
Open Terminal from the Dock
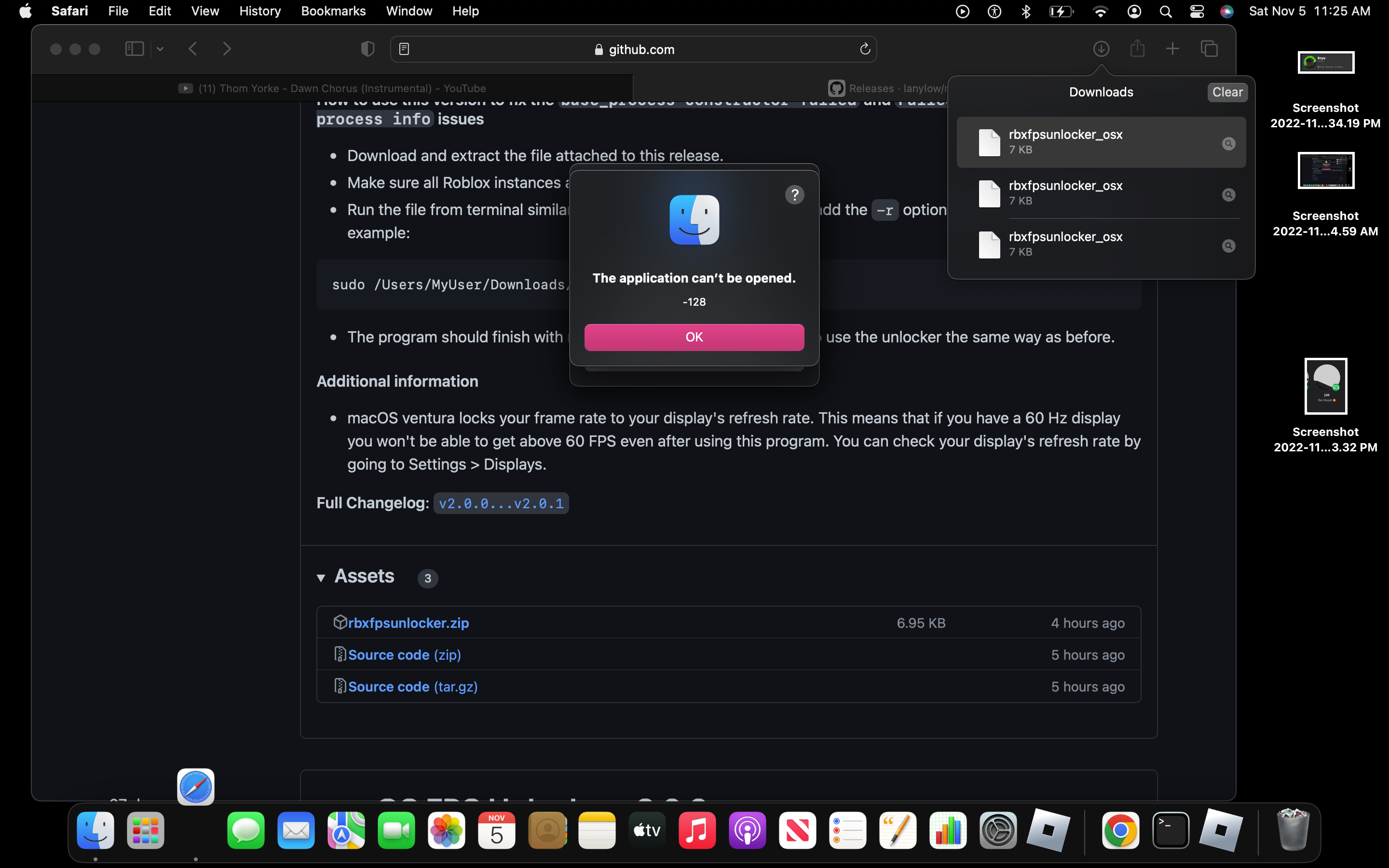click(x=1171, y=830)
